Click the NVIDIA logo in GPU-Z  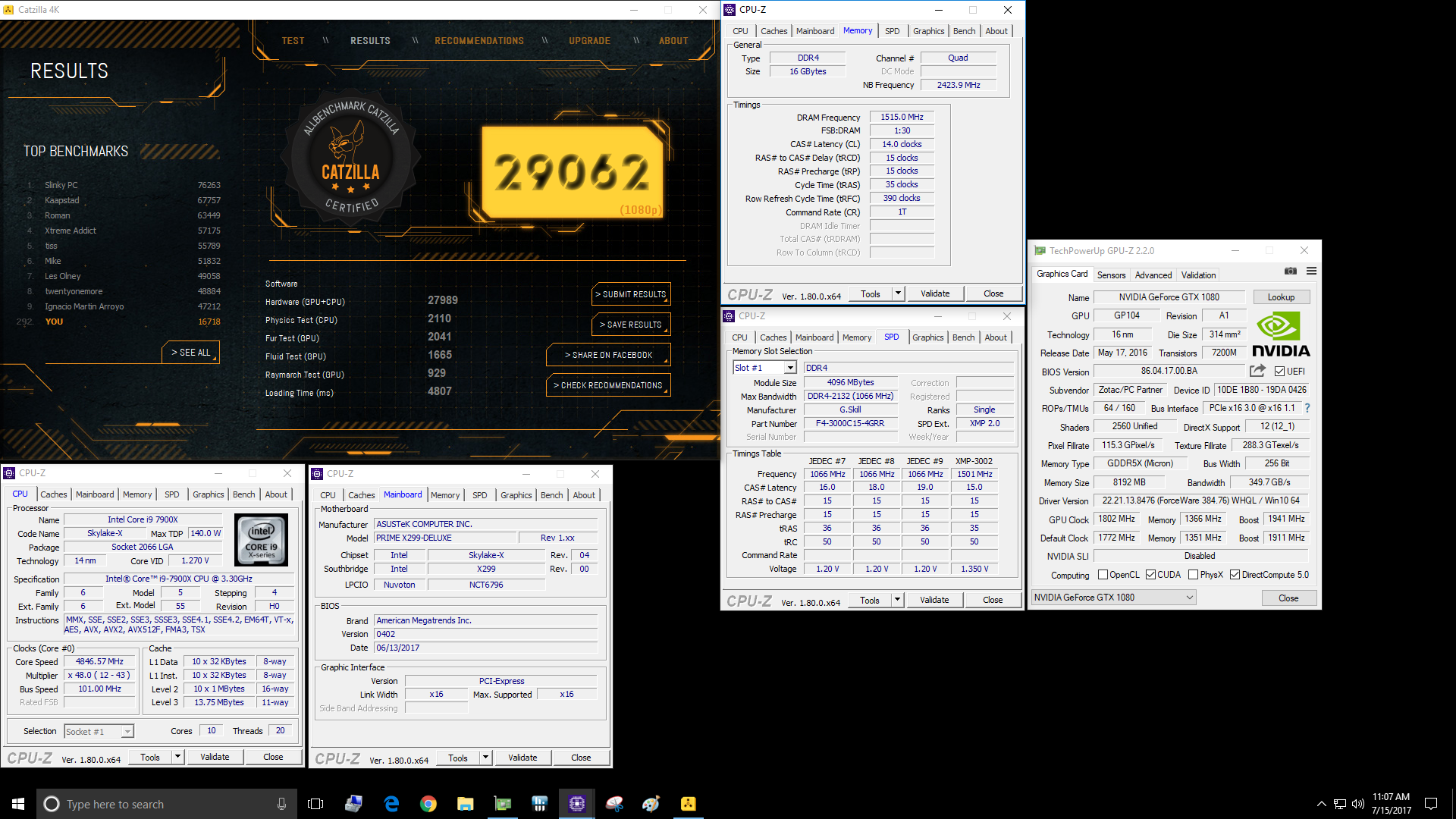(1281, 334)
